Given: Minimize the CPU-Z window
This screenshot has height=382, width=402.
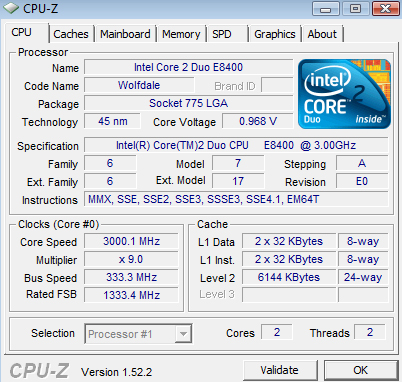Looking at the screenshot, I should pos(325,9).
